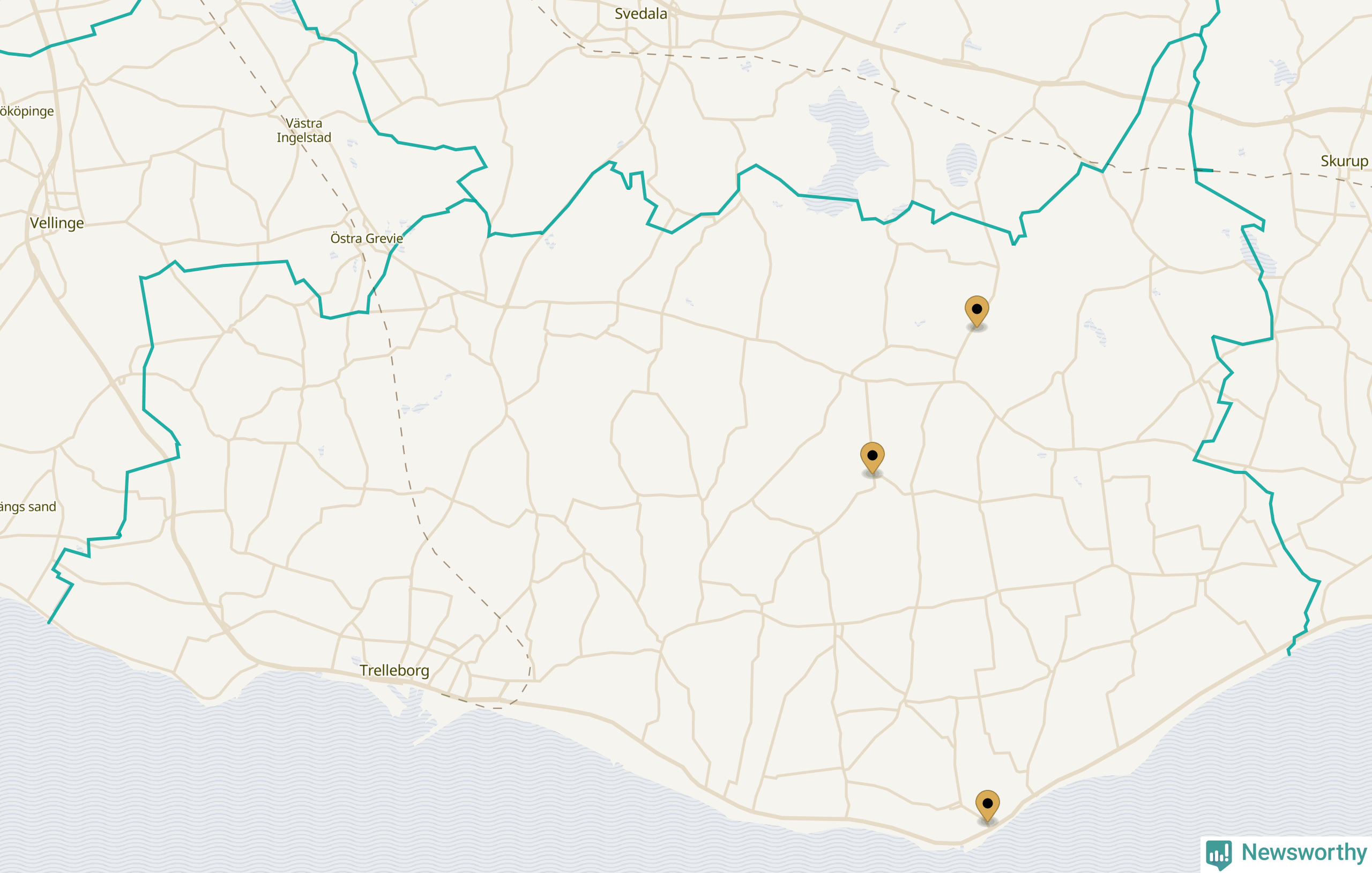Click the Vellinge town label

coord(56,223)
